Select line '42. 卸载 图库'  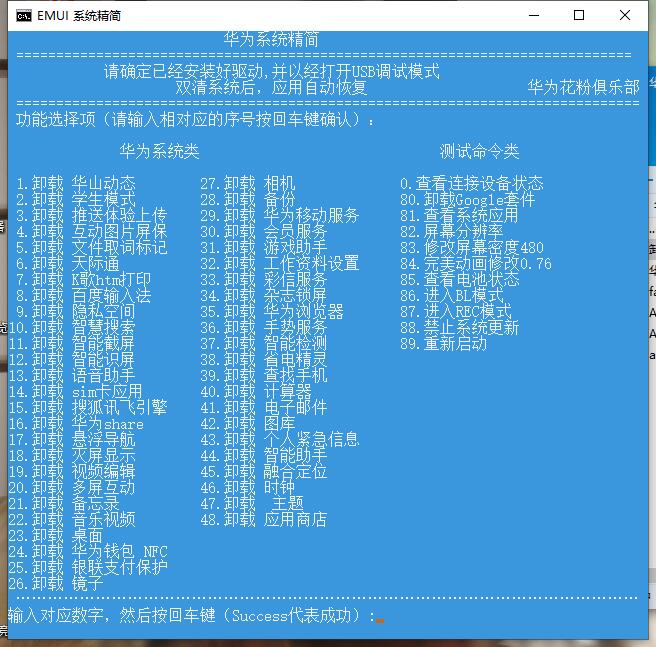(248, 424)
